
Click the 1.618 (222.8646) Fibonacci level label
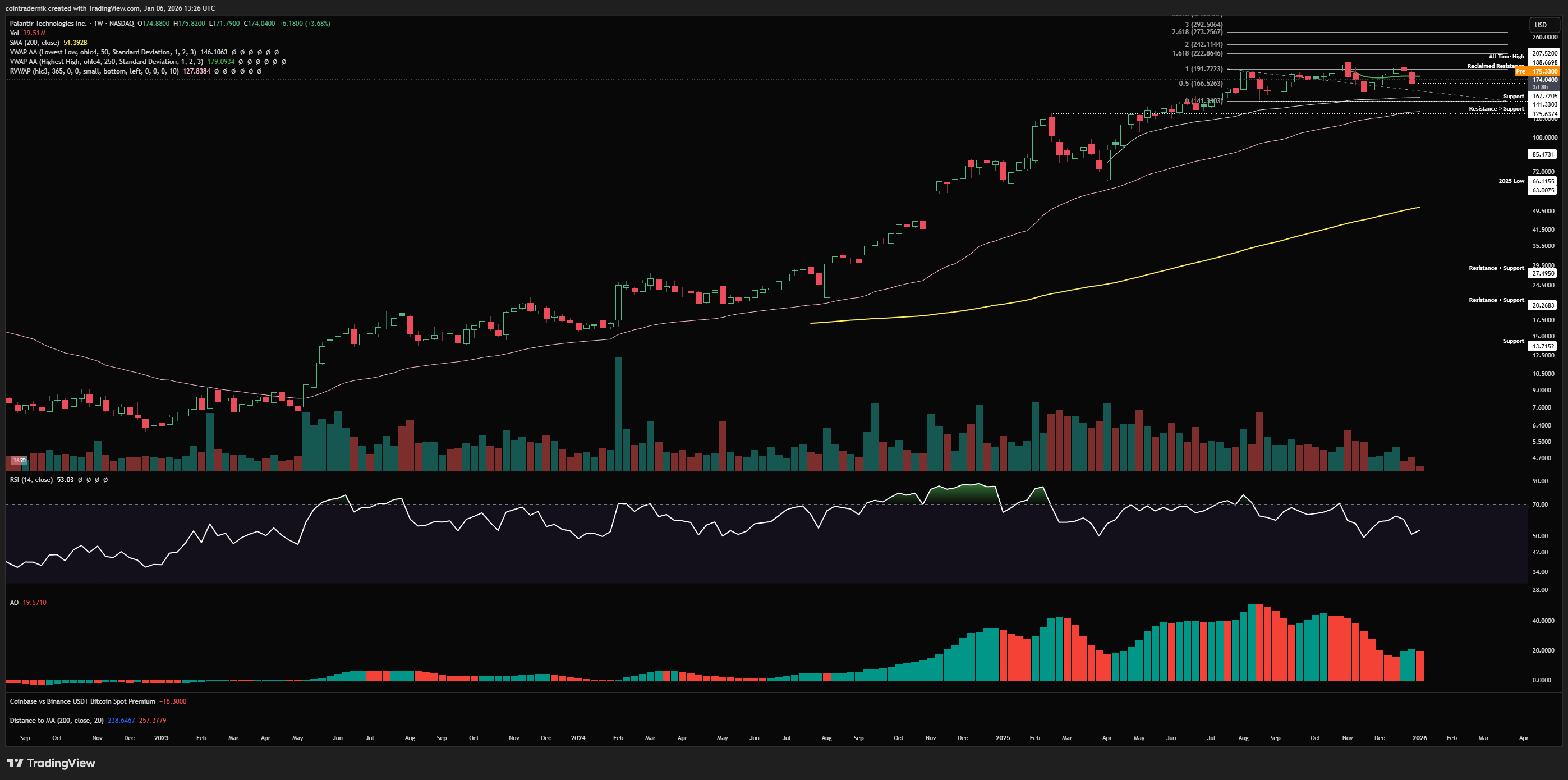coord(1197,53)
